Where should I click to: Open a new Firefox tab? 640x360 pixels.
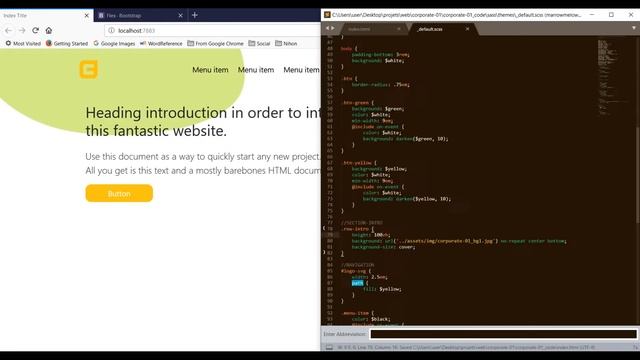coord(195,15)
